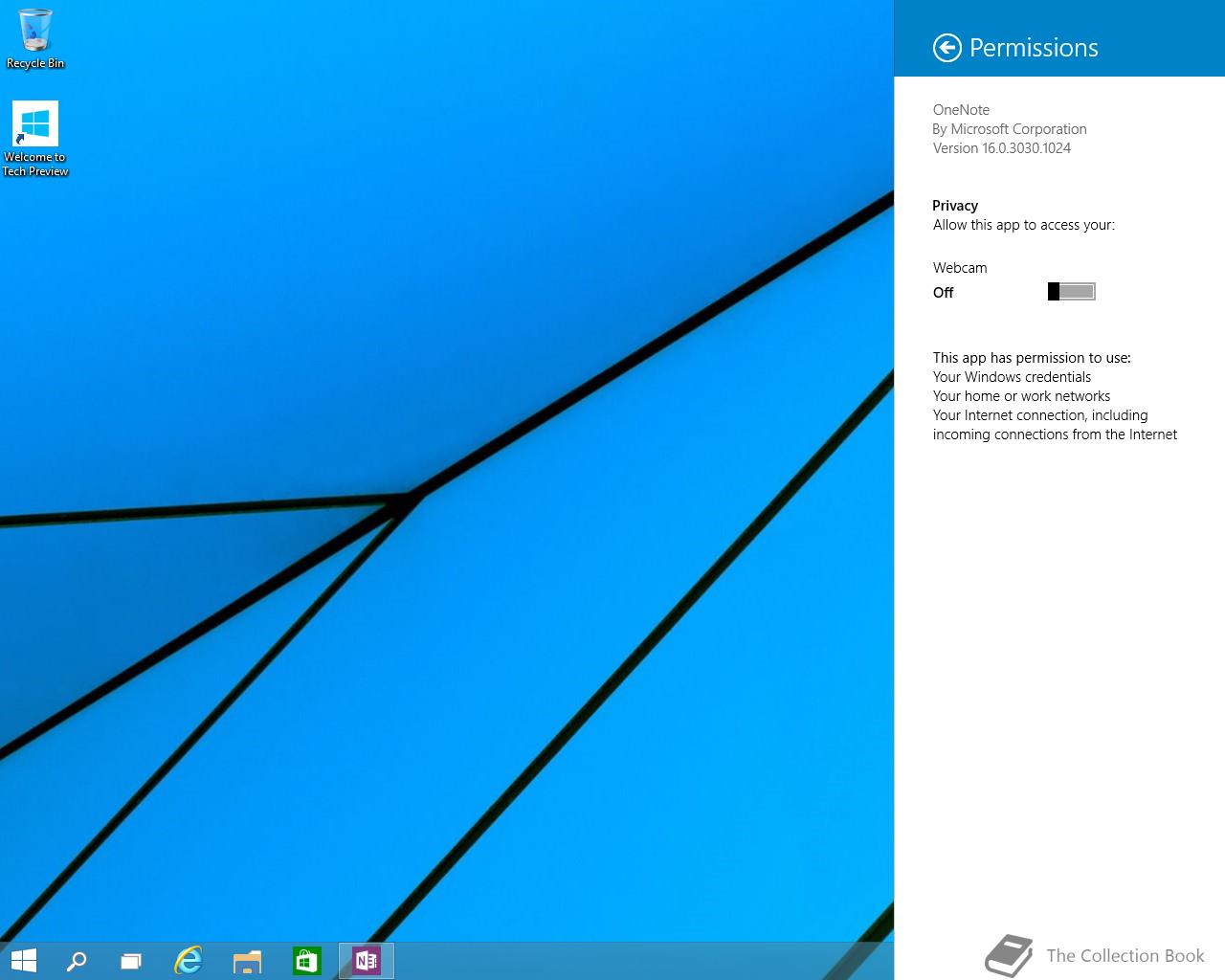Open the Windows Start menu
This screenshot has width=1225, height=980.
[23, 961]
